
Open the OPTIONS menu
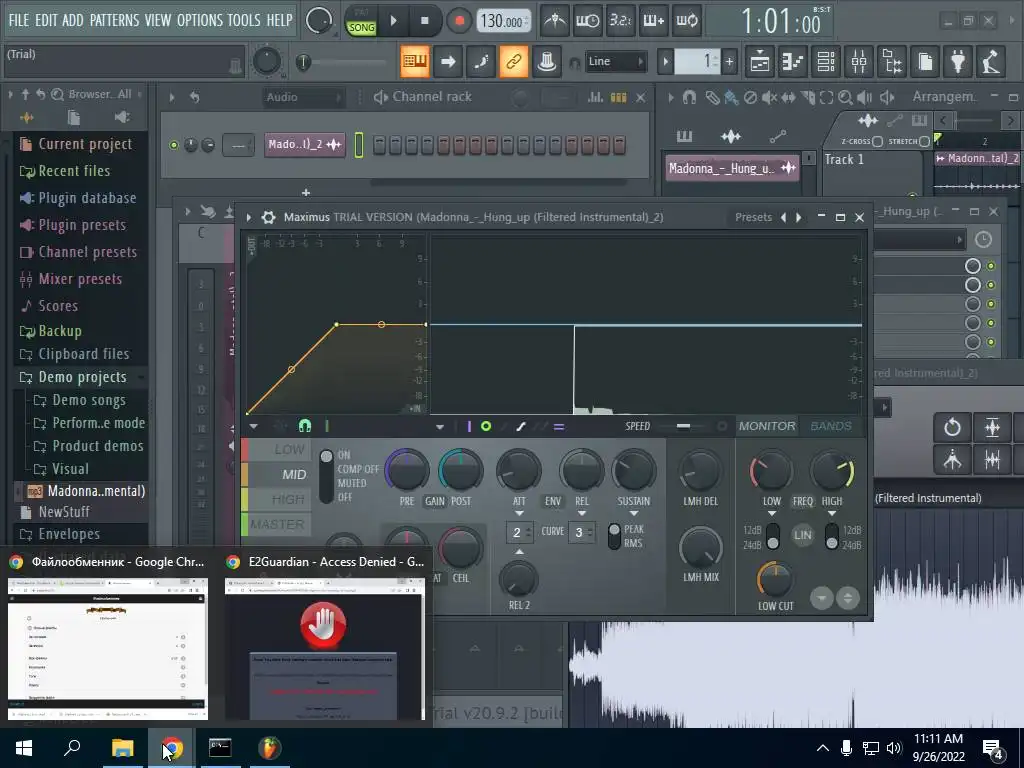tap(200, 20)
